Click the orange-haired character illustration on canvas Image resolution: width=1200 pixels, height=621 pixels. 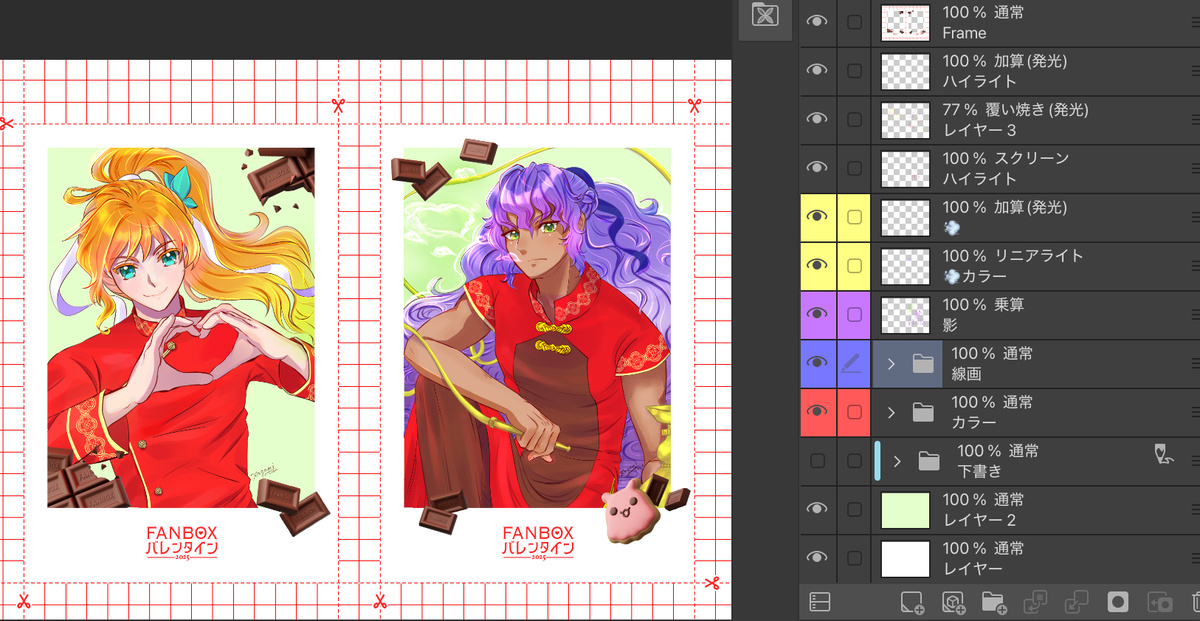pyautogui.click(x=180, y=330)
